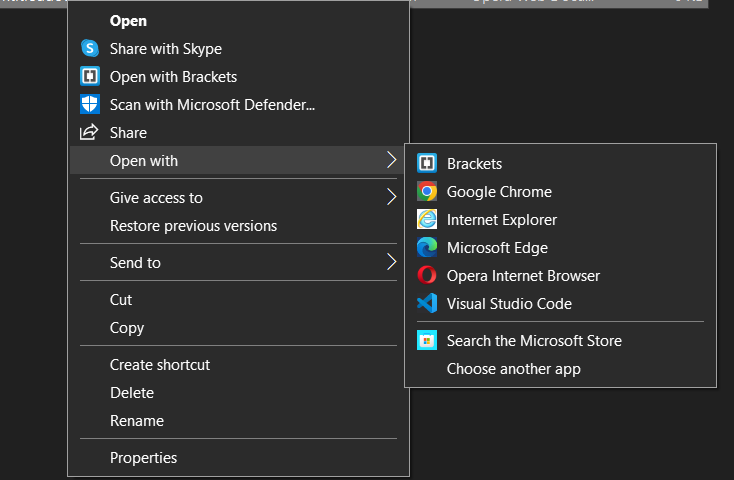
Task: Select Rename from the context menu
Action: 137,421
